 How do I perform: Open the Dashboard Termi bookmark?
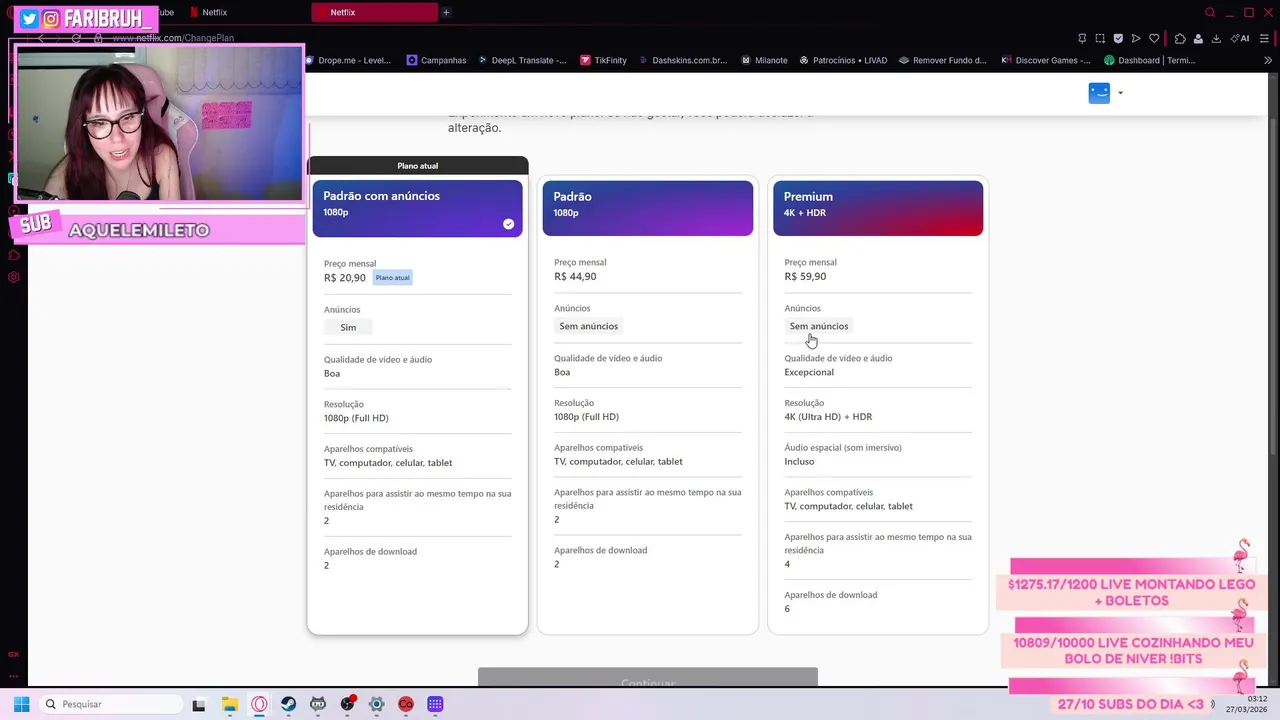coord(1149,60)
